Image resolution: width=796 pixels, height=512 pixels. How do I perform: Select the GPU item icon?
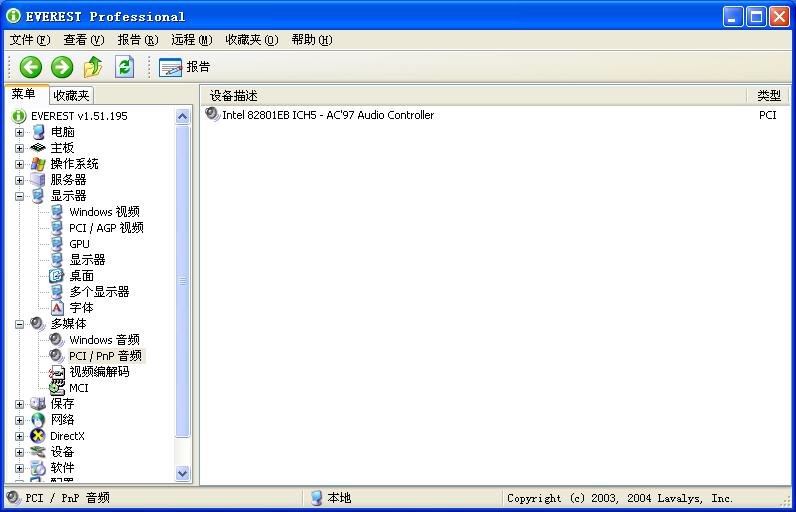(x=57, y=244)
